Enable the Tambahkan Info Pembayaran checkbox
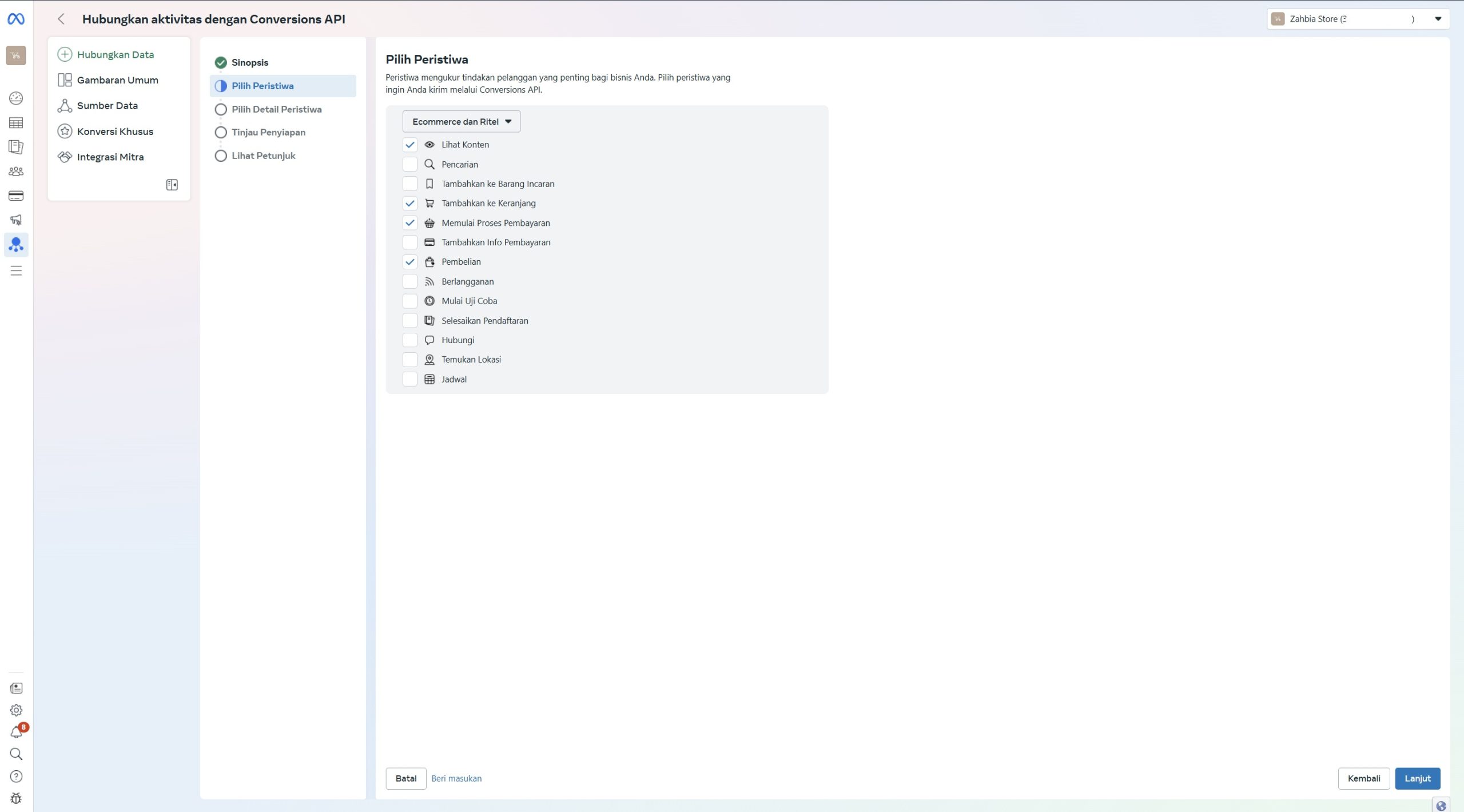This screenshot has height=812, width=1464. pos(409,242)
